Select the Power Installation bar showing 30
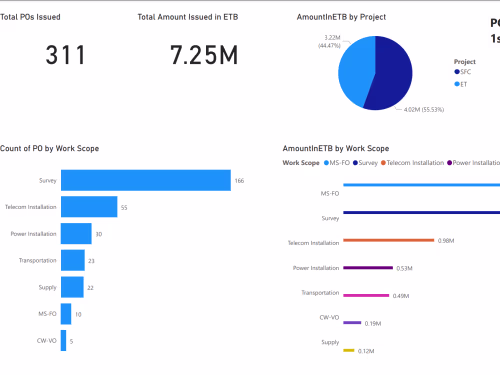Screen dimensions: 500x375 pos(76,234)
